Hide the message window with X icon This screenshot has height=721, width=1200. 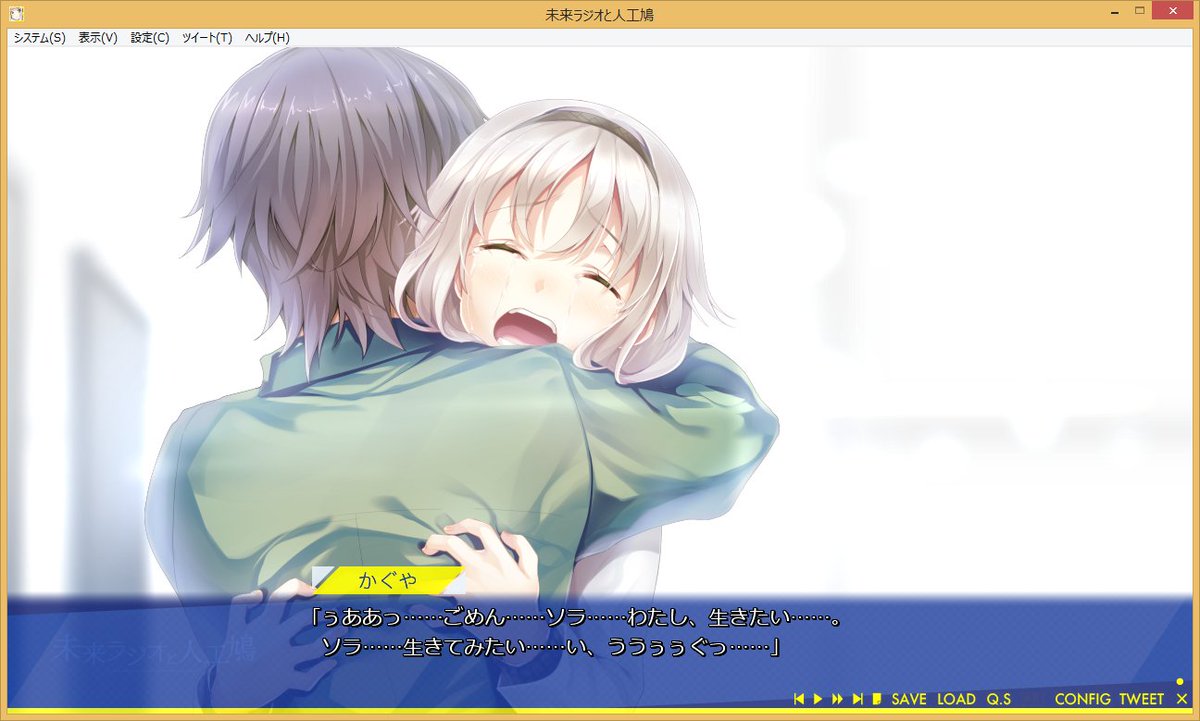click(1182, 699)
